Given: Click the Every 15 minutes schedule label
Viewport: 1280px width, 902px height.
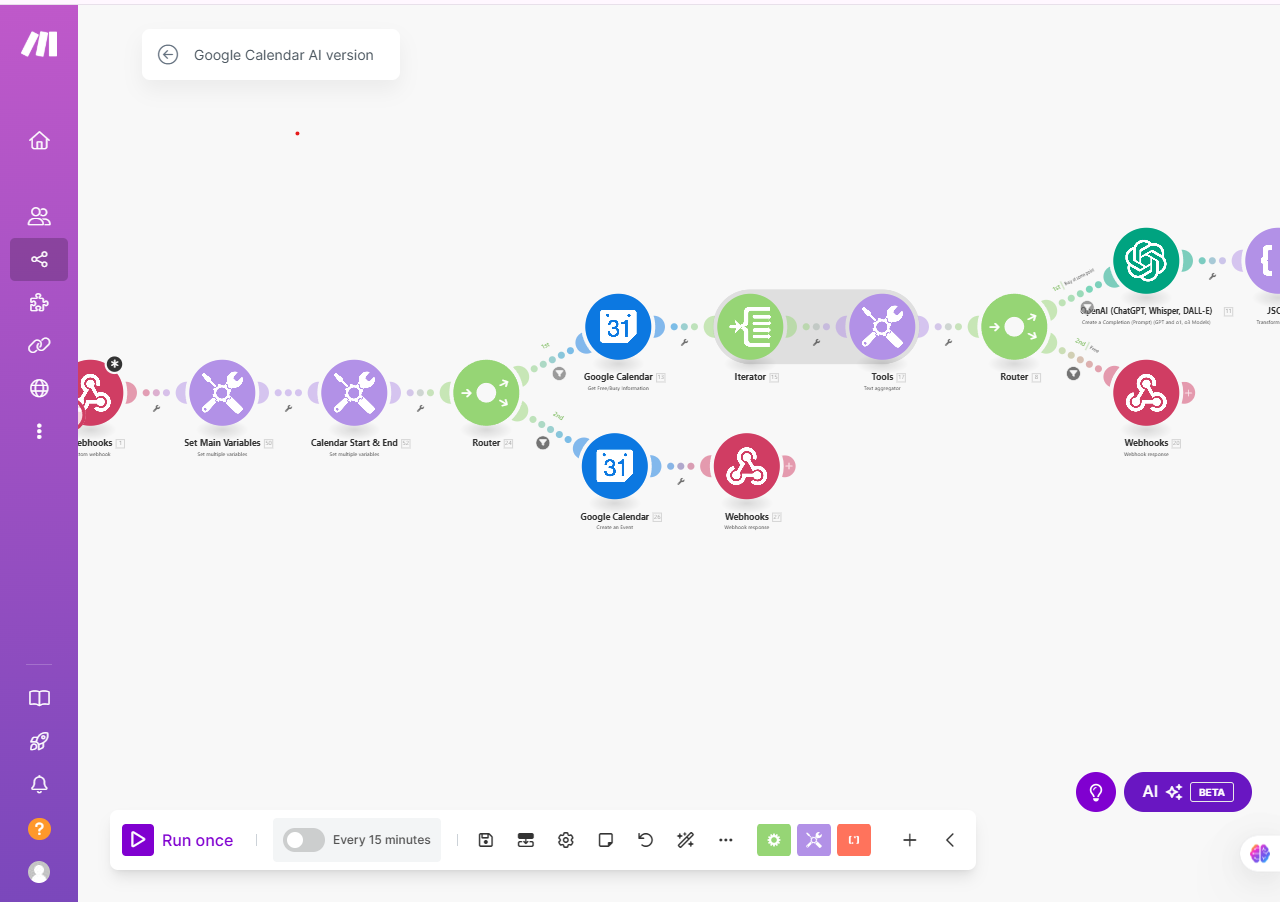Looking at the screenshot, I should coord(382,840).
